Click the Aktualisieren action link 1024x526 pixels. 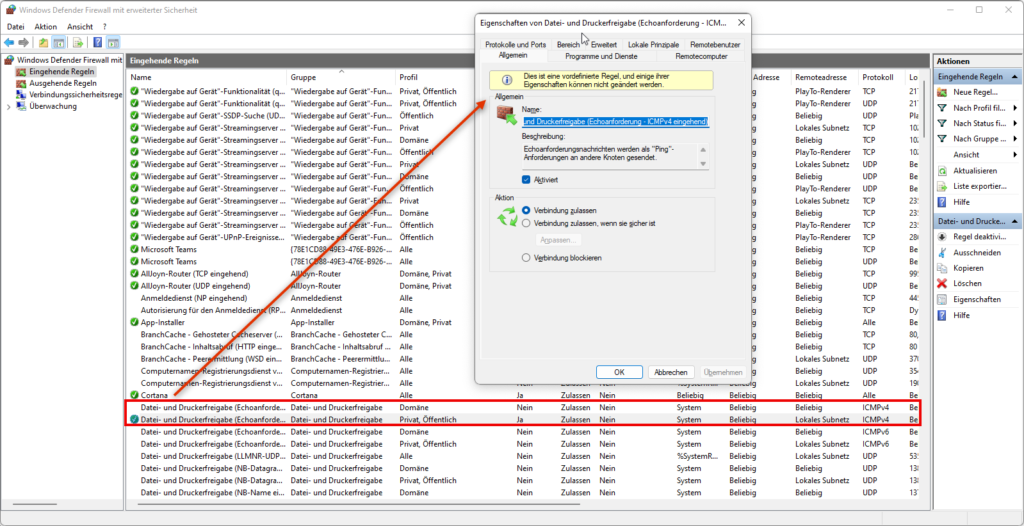[x=975, y=171]
